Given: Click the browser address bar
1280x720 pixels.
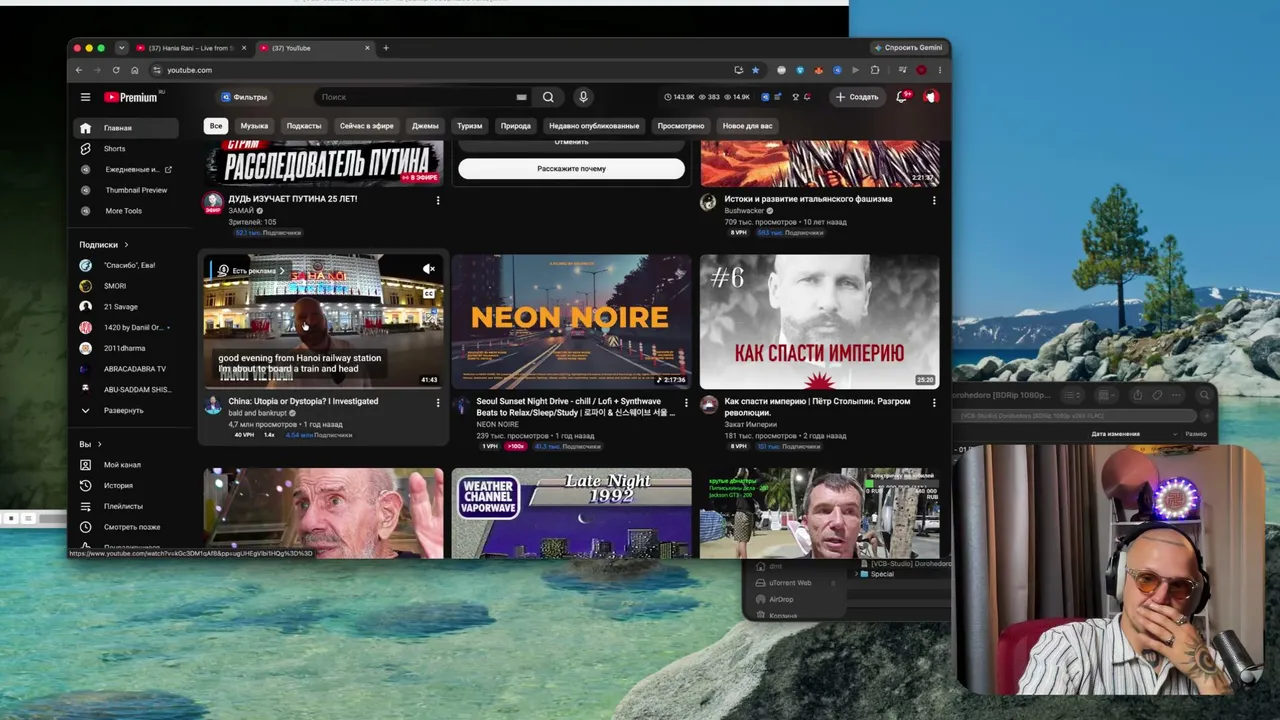Looking at the screenshot, I should tap(440, 70).
